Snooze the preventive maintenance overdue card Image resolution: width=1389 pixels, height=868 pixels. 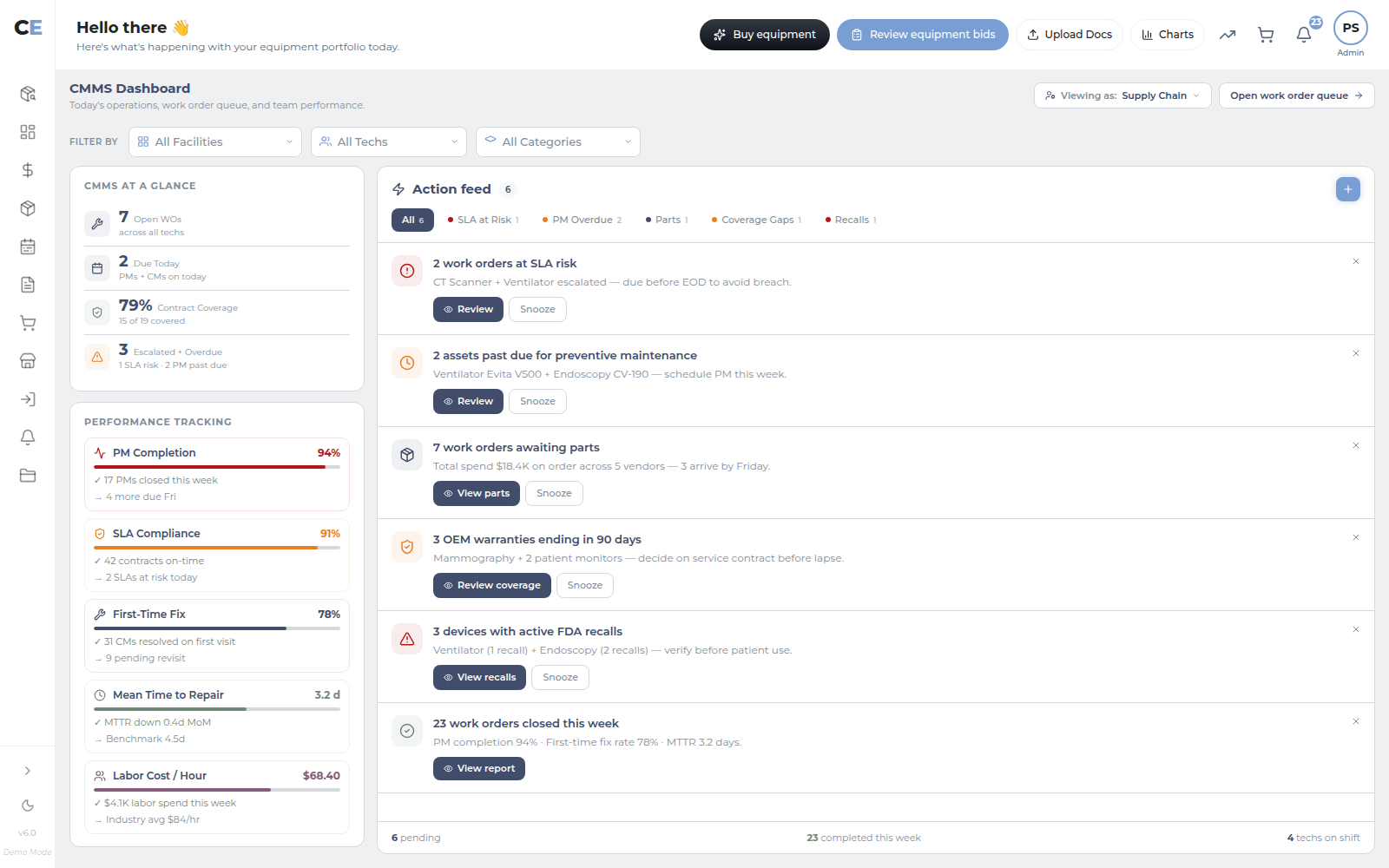click(x=537, y=401)
